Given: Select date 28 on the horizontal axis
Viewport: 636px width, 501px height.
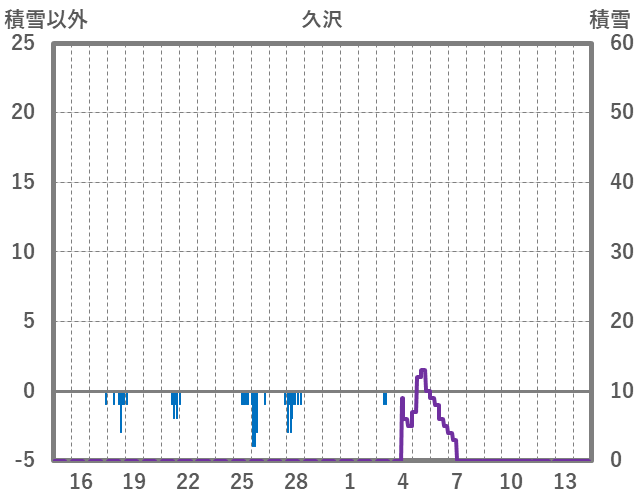Looking at the screenshot, I should 296,481.
